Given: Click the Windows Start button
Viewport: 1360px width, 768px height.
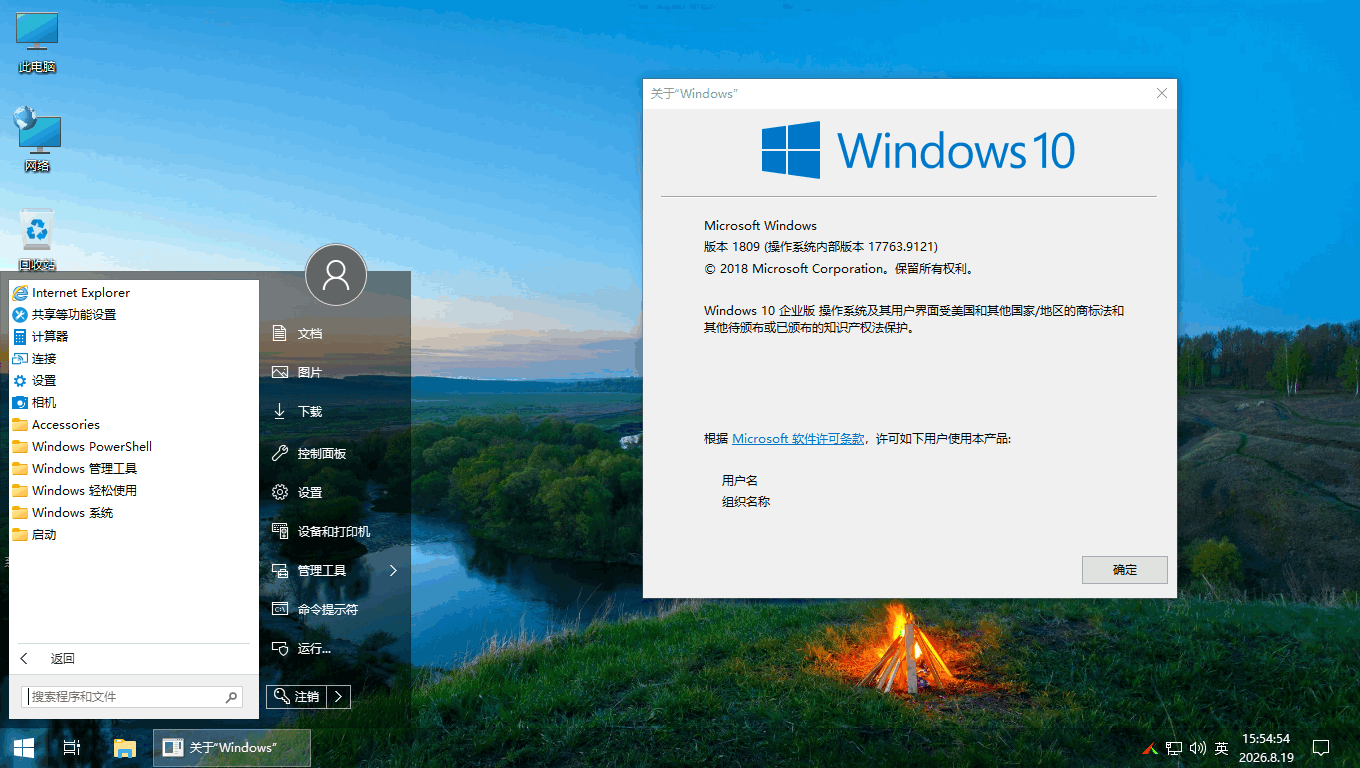Looking at the screenshot, I should coord(24,747).
